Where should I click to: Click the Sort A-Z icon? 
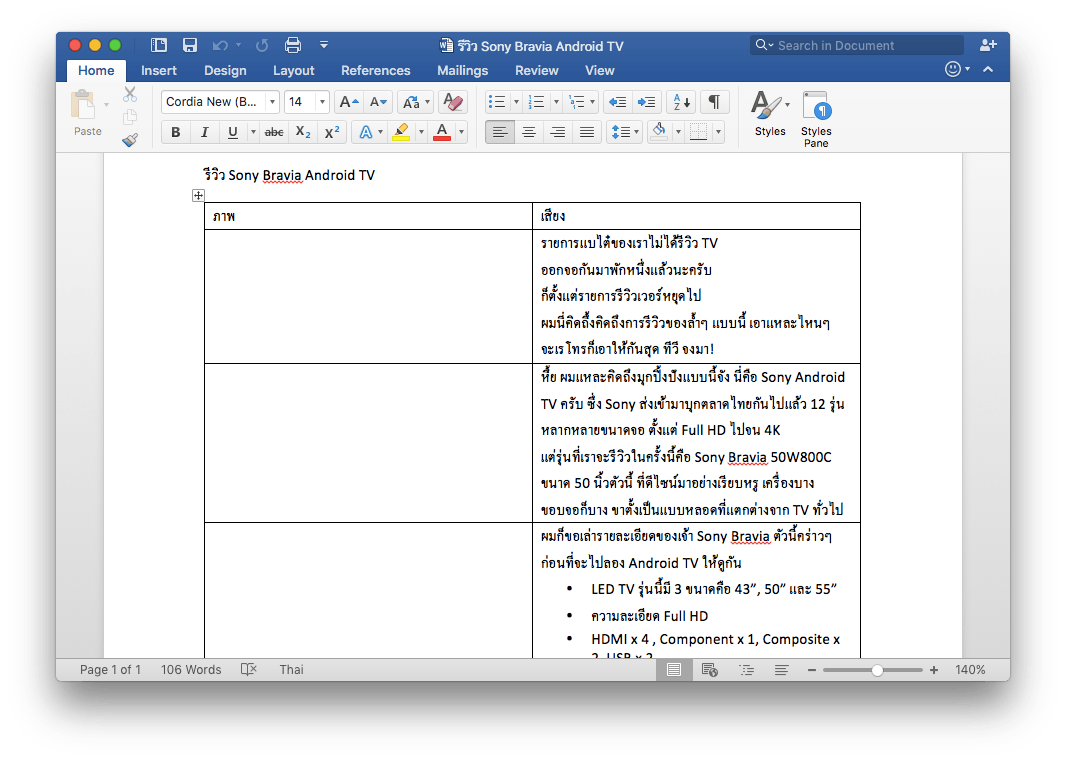(681, 102)
